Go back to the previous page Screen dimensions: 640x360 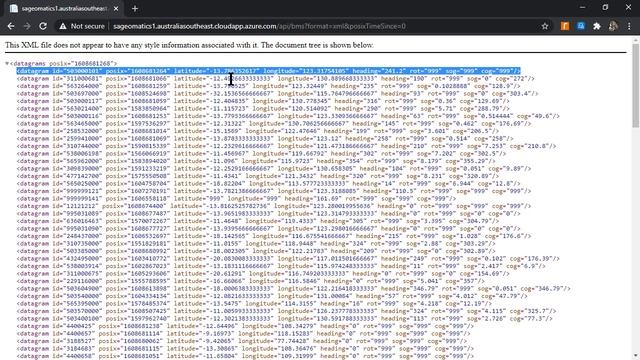coord(11,26)
